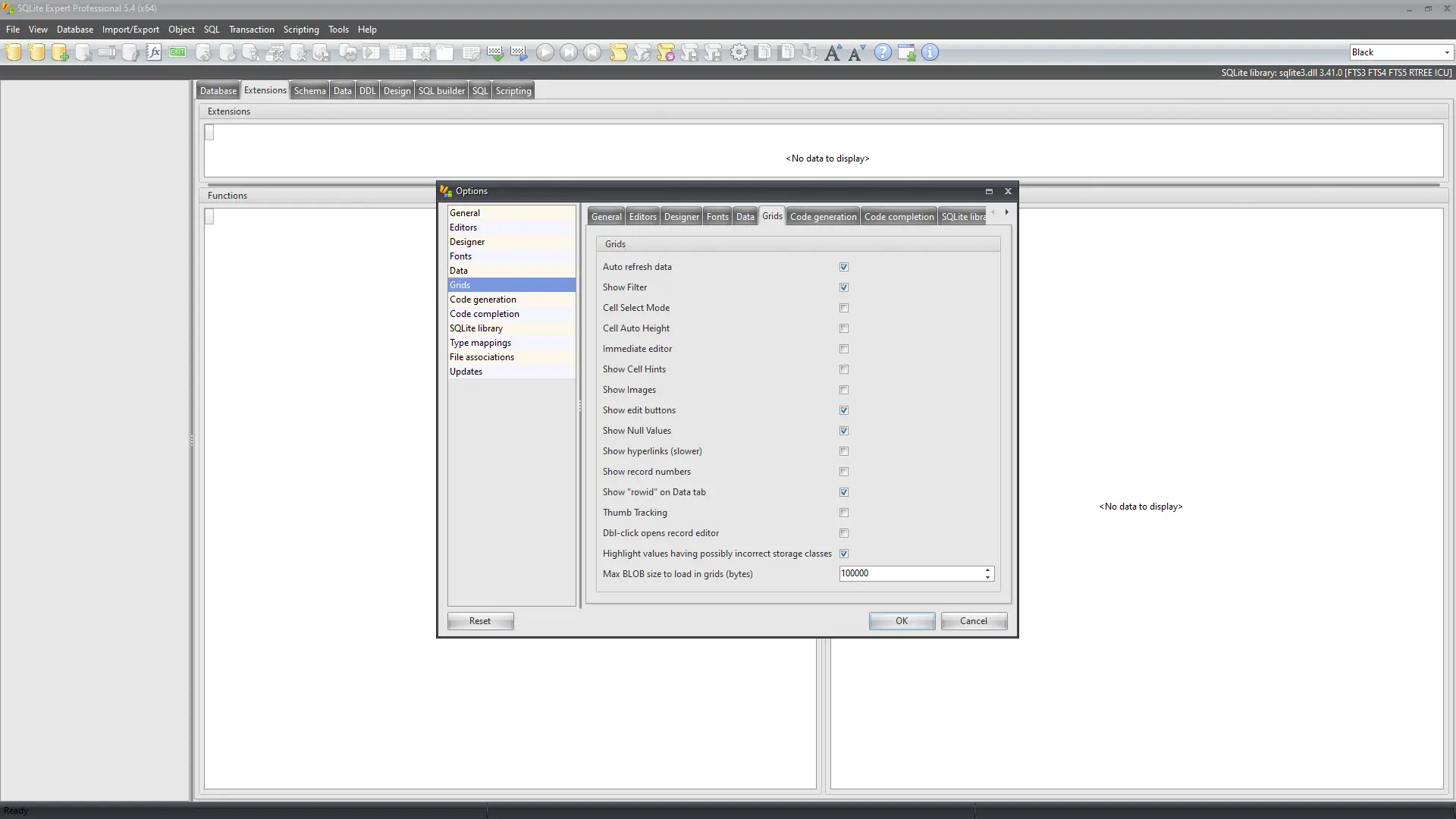Switch to the Code generation tab
This screenshot has width=1456, height=819.
[x=823, y=217]
